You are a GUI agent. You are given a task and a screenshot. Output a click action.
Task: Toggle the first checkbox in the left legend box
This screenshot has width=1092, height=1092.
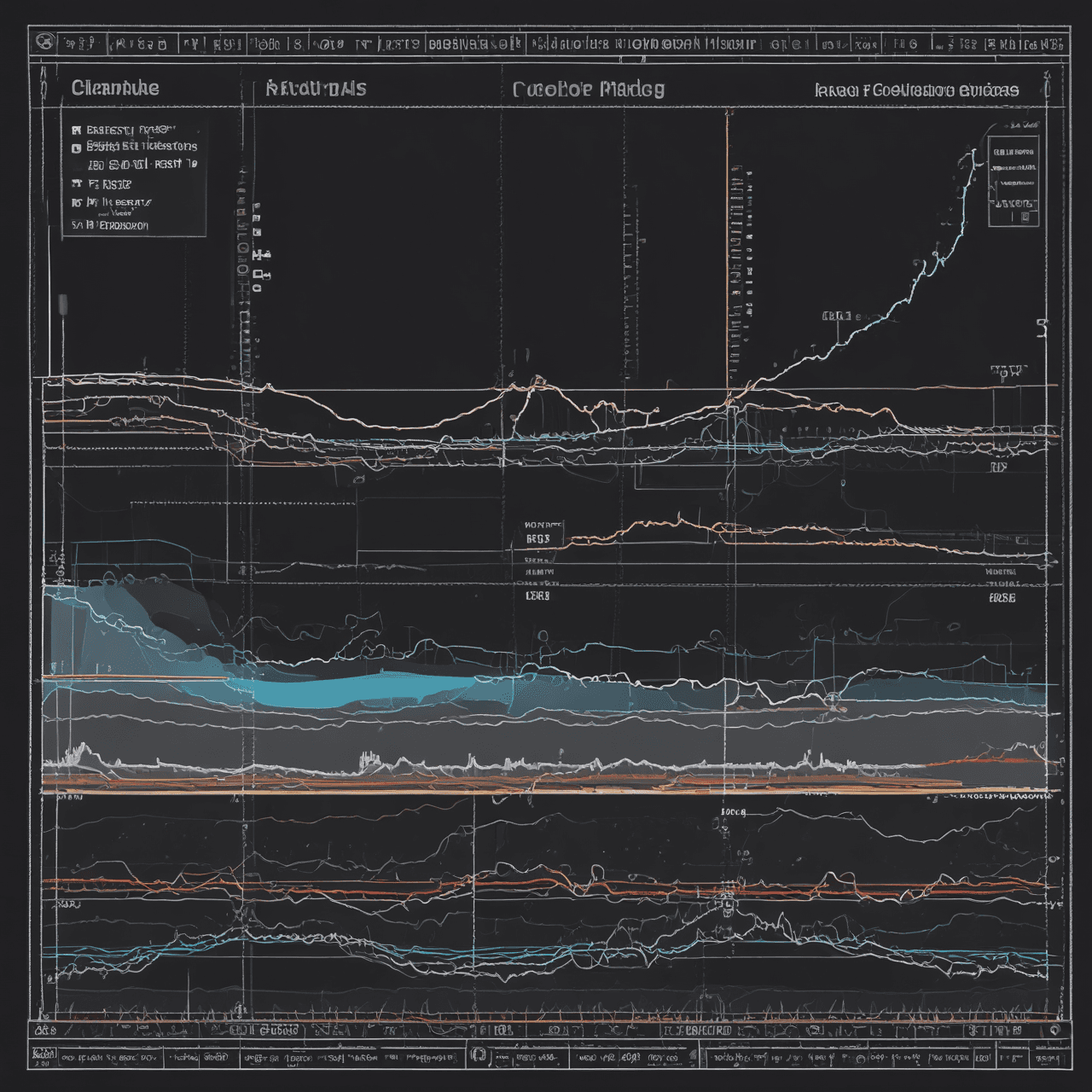point(76,131)
